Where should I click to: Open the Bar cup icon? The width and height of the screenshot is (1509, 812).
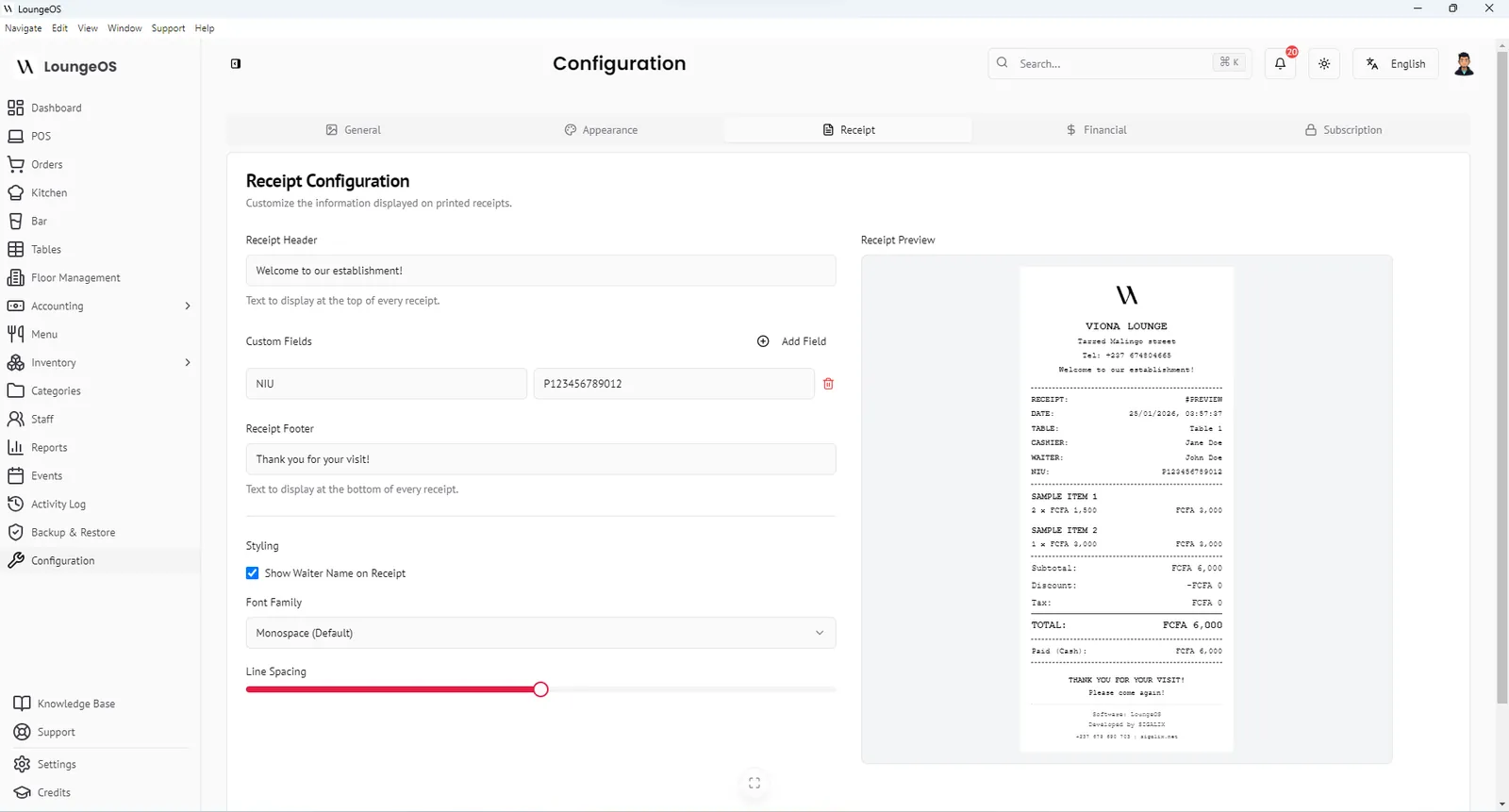[15, 221]
